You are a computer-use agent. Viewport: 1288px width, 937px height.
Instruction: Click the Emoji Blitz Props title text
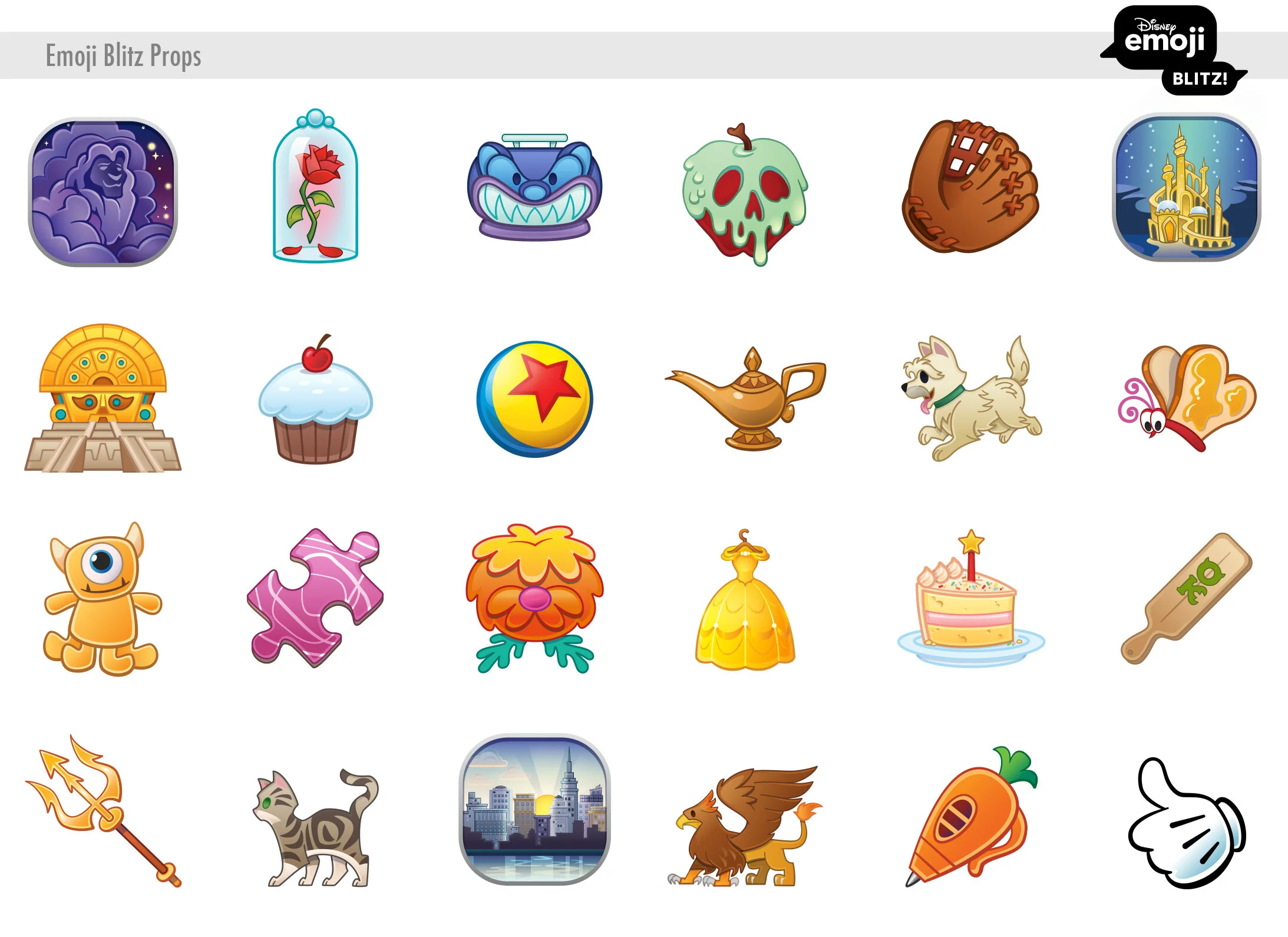point(123,56)
